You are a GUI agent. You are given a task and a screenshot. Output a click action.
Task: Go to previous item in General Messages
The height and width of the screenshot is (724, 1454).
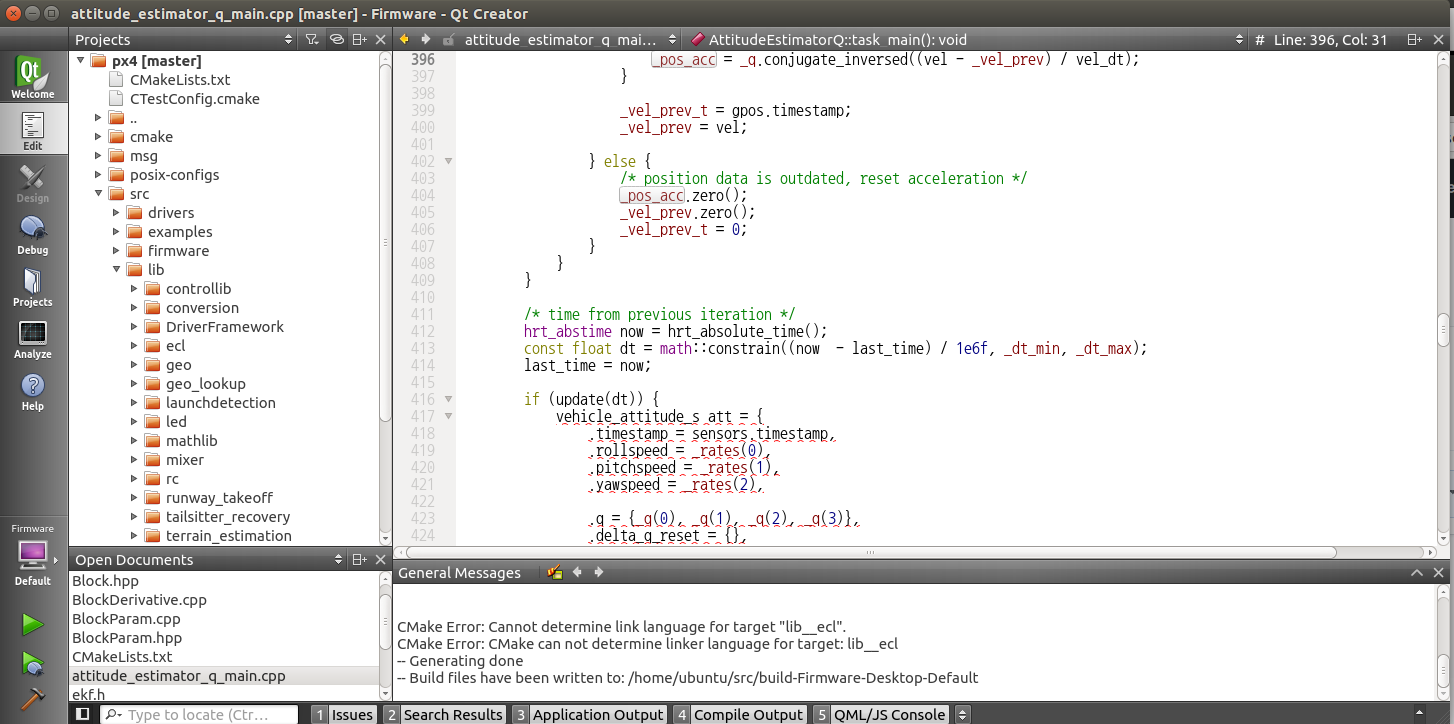(x=577, y=572)
